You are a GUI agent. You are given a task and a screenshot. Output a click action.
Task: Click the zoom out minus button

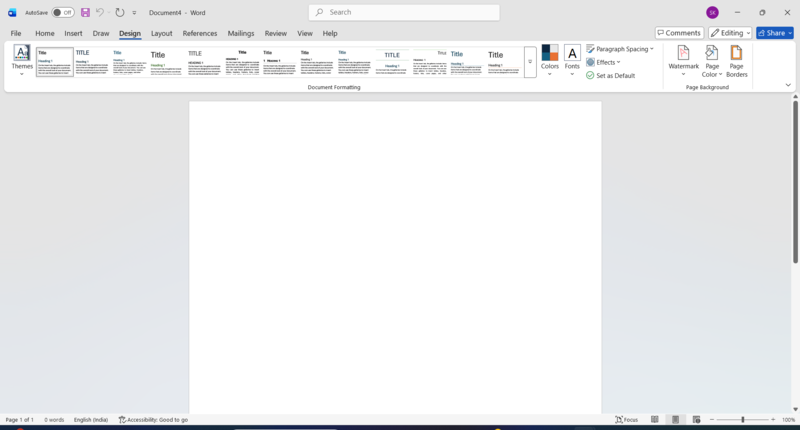pyautogui.click(x=712, y=420)
